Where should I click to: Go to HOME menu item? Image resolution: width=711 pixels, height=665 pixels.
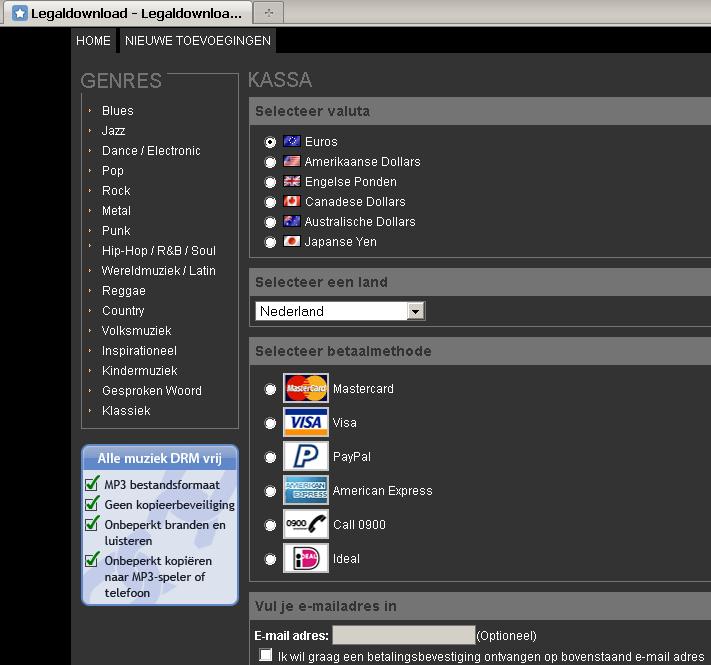(x=93, y=40)
